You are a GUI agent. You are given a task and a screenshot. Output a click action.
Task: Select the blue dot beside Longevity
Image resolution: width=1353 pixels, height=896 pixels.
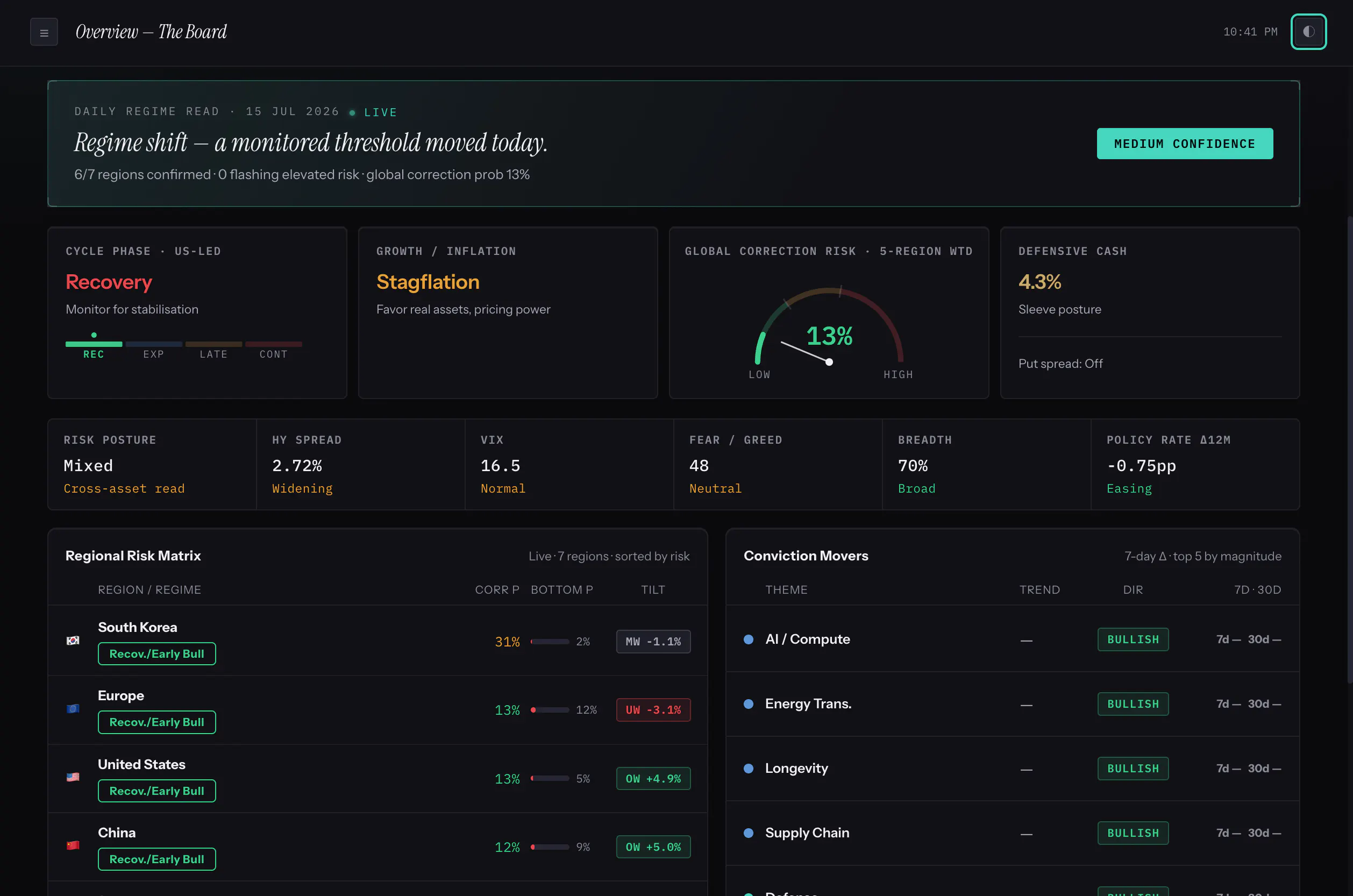(749, 769)
